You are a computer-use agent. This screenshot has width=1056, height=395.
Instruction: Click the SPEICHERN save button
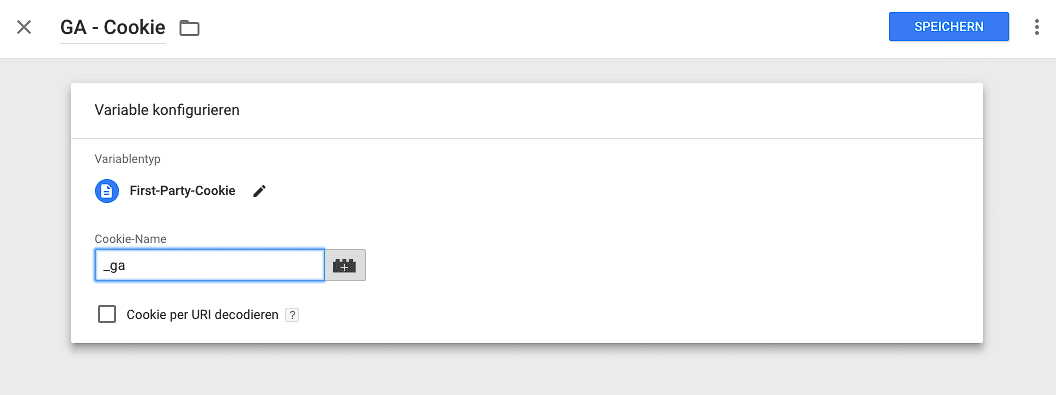[x=948, y=27]
